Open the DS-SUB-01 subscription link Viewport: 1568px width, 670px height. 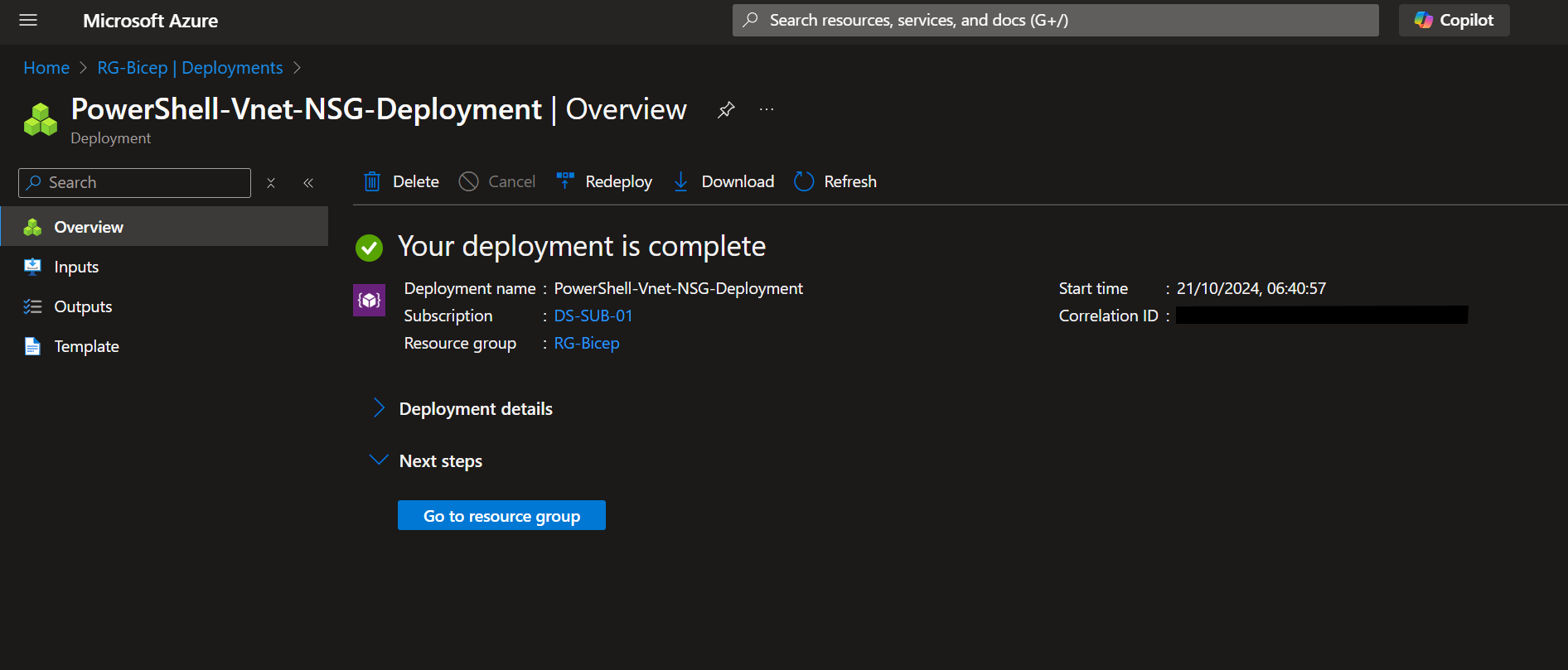point(593,316)
